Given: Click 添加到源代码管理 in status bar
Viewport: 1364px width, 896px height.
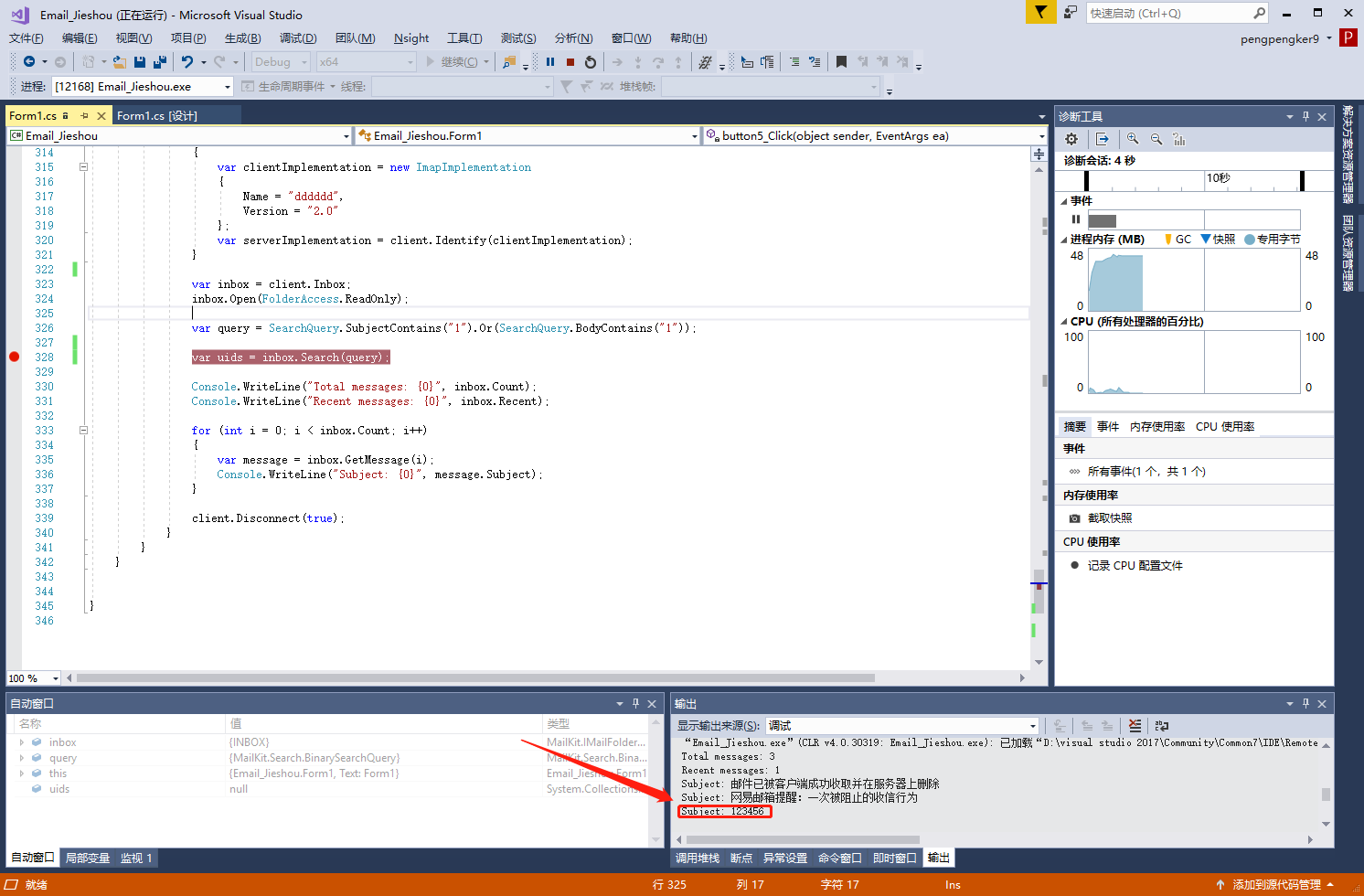Looking at the screenshot, I should point(1276,884).
